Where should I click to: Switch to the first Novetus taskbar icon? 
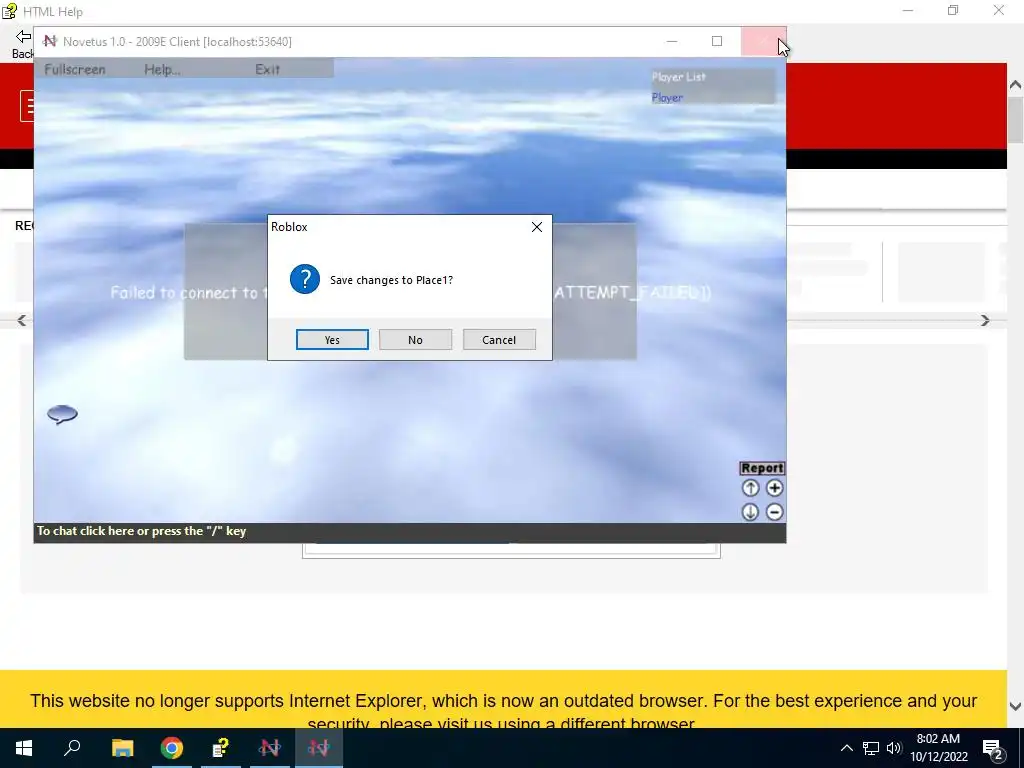click(270, 748)
